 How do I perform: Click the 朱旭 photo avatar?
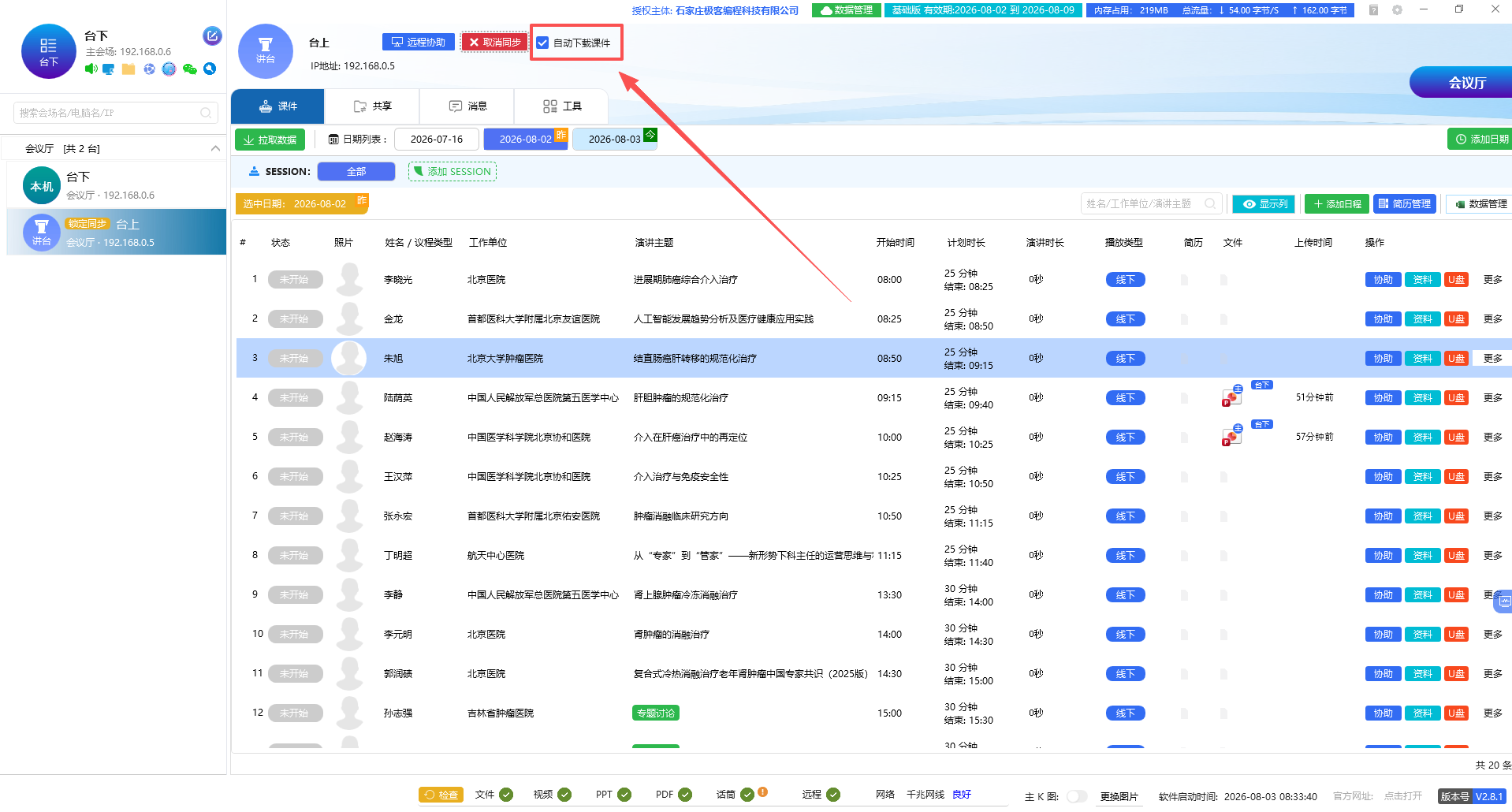pos(348,358)
